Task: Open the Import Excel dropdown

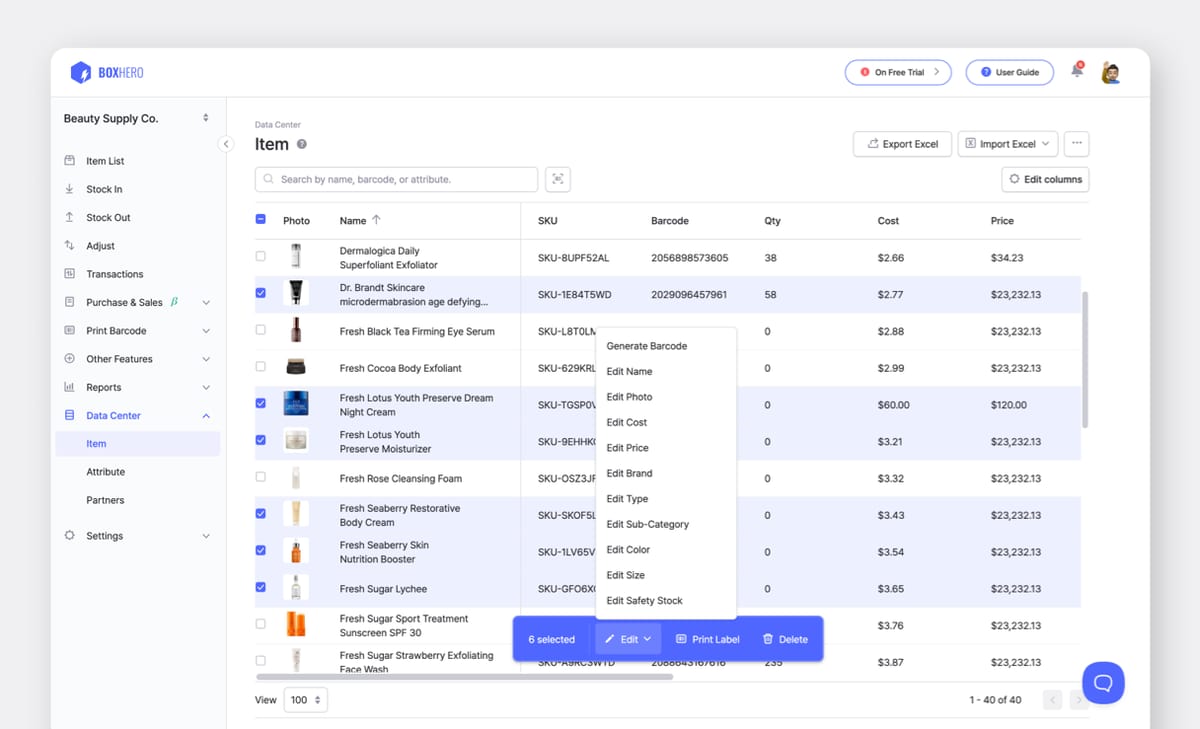Action: point(1007,143)
